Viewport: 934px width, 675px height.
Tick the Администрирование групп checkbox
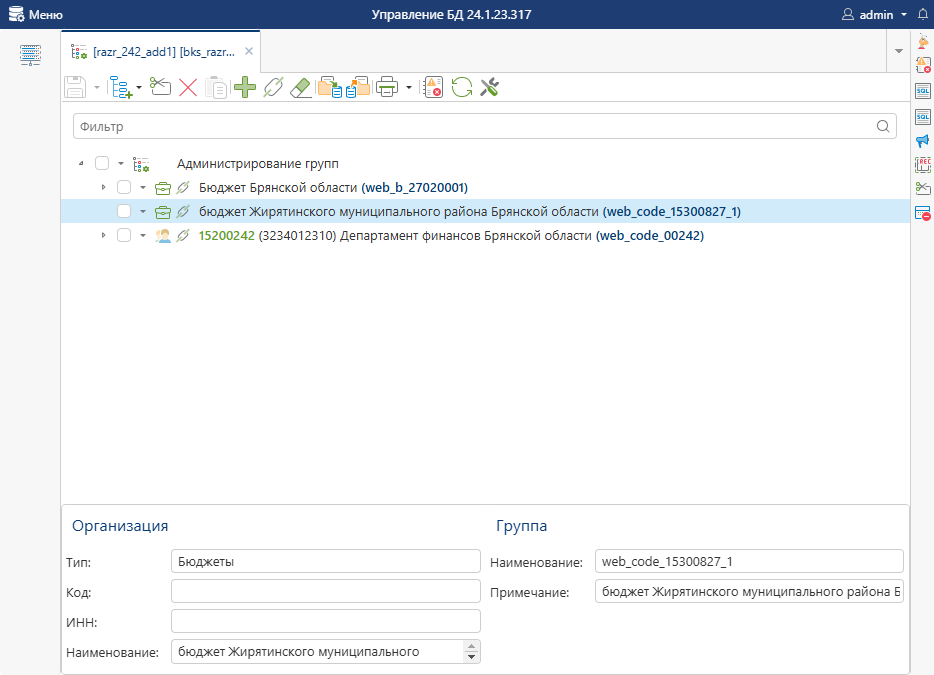102,163
